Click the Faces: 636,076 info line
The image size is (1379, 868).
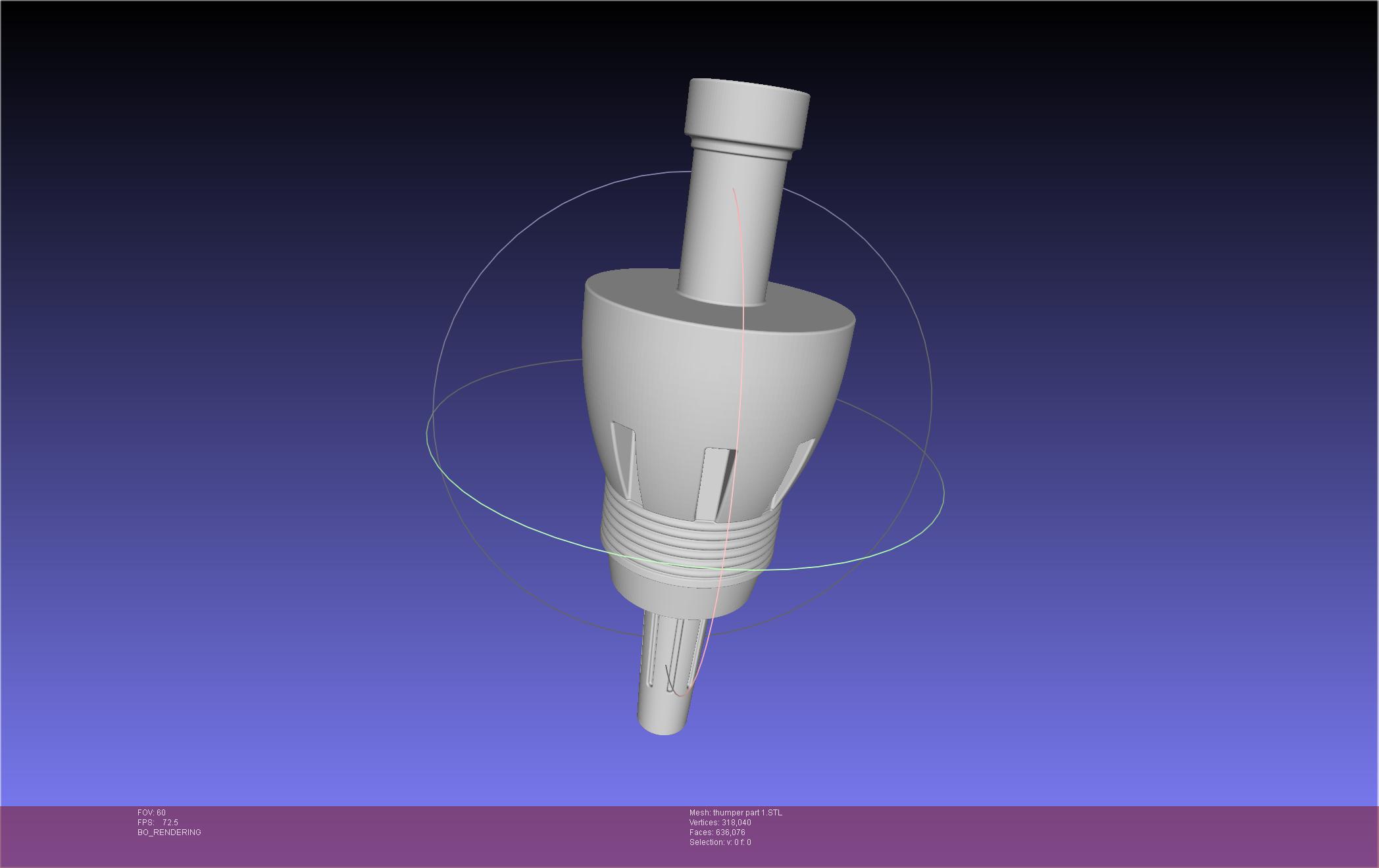(x=717, y=832)
